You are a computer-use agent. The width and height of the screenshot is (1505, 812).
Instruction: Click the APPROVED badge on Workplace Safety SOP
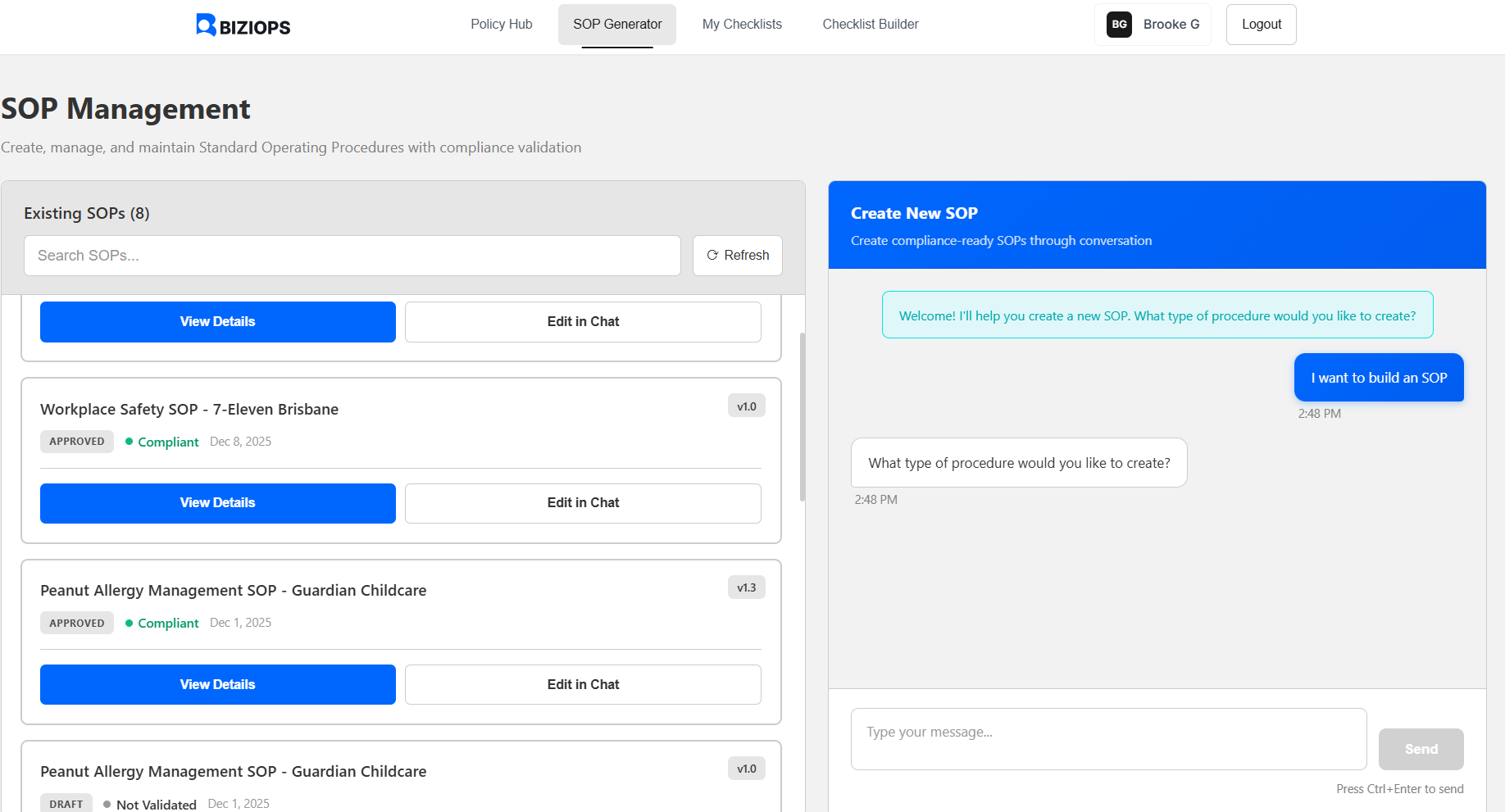(76, 441)
